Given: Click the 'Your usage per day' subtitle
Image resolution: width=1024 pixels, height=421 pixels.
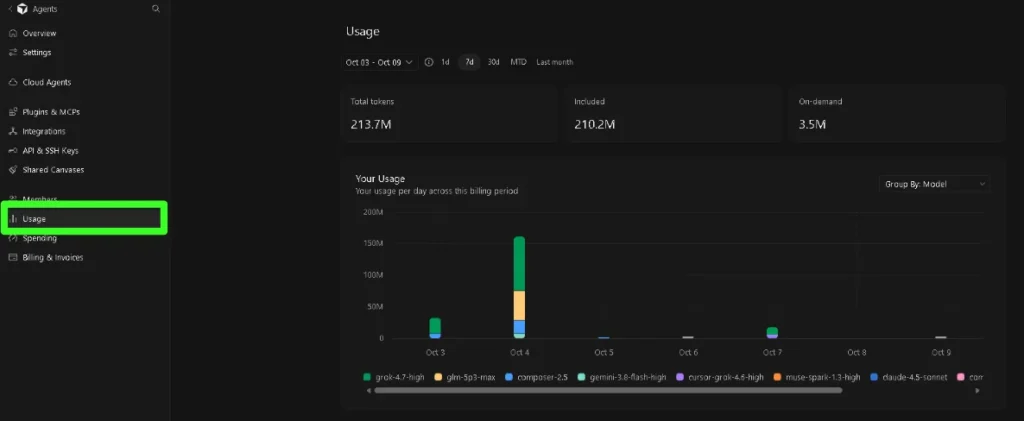Looking at the screenshot, I should tap(436, 191).
